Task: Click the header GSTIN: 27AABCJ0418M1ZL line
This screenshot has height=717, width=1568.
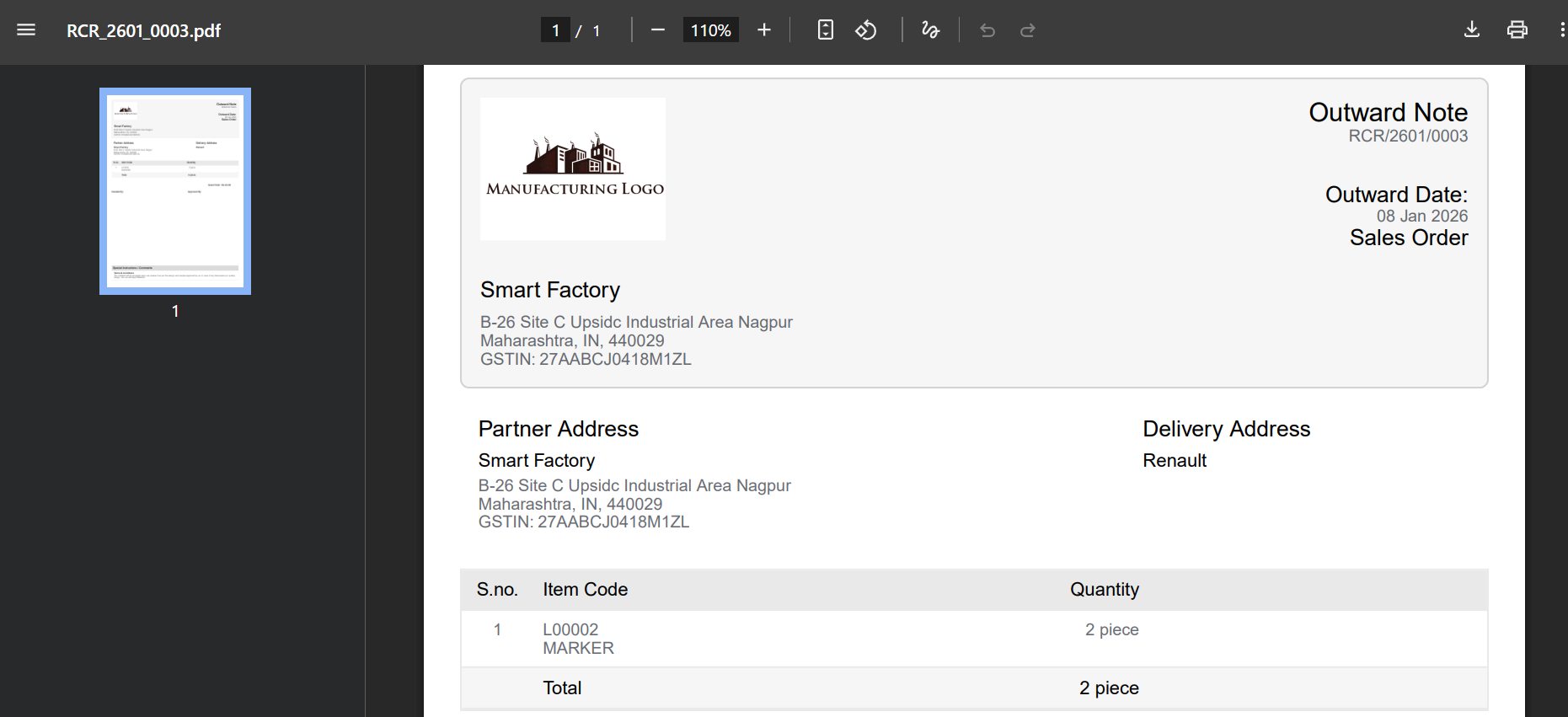Action: (x=586, y=359)
